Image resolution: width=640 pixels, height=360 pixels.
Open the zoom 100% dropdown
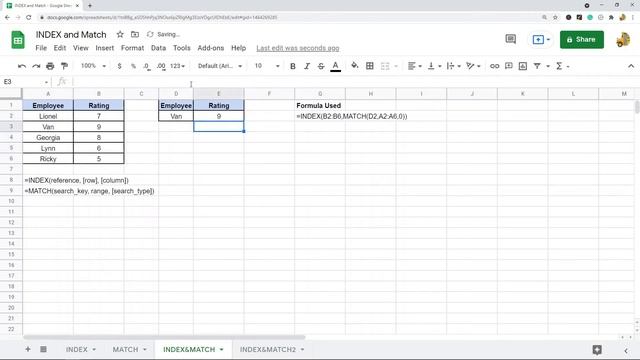93,66
